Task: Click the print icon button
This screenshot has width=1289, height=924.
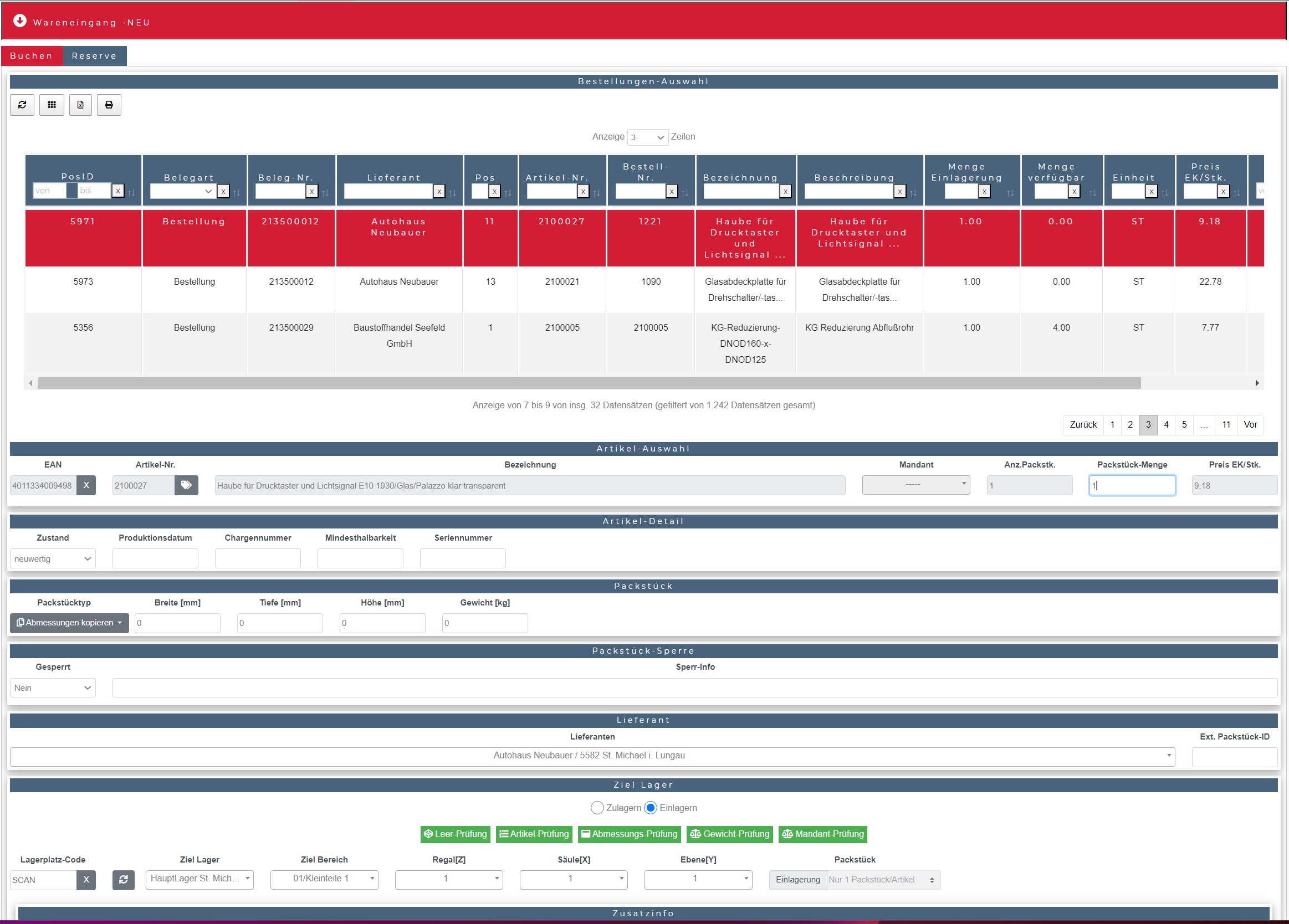Action: [109, 105]
